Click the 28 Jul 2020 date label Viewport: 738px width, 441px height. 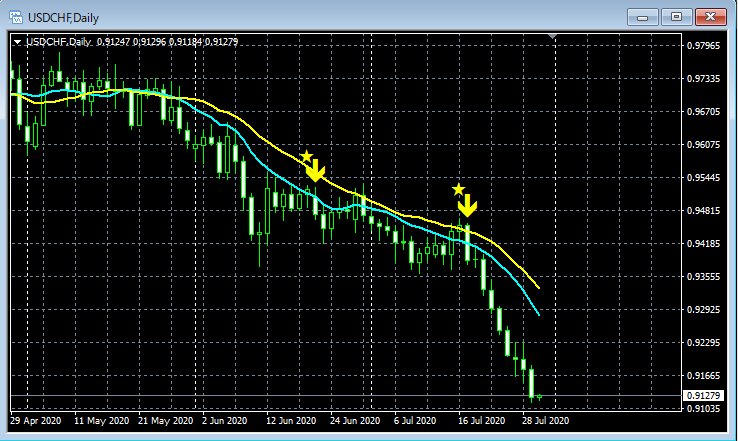tap(545, 420)
